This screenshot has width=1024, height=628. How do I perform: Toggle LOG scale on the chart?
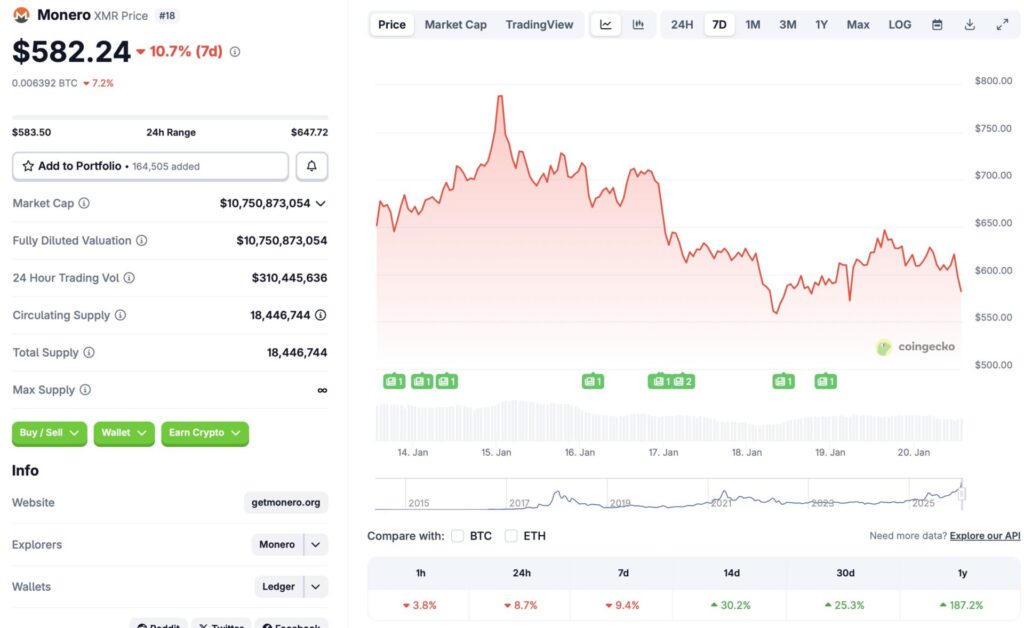pyautogui.click(x=898, y=24)
